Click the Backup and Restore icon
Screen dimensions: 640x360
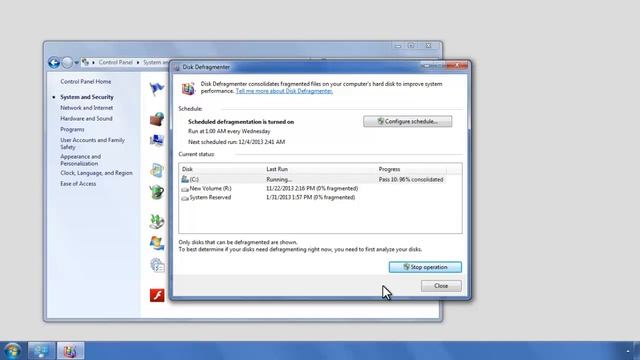[157, 221]
